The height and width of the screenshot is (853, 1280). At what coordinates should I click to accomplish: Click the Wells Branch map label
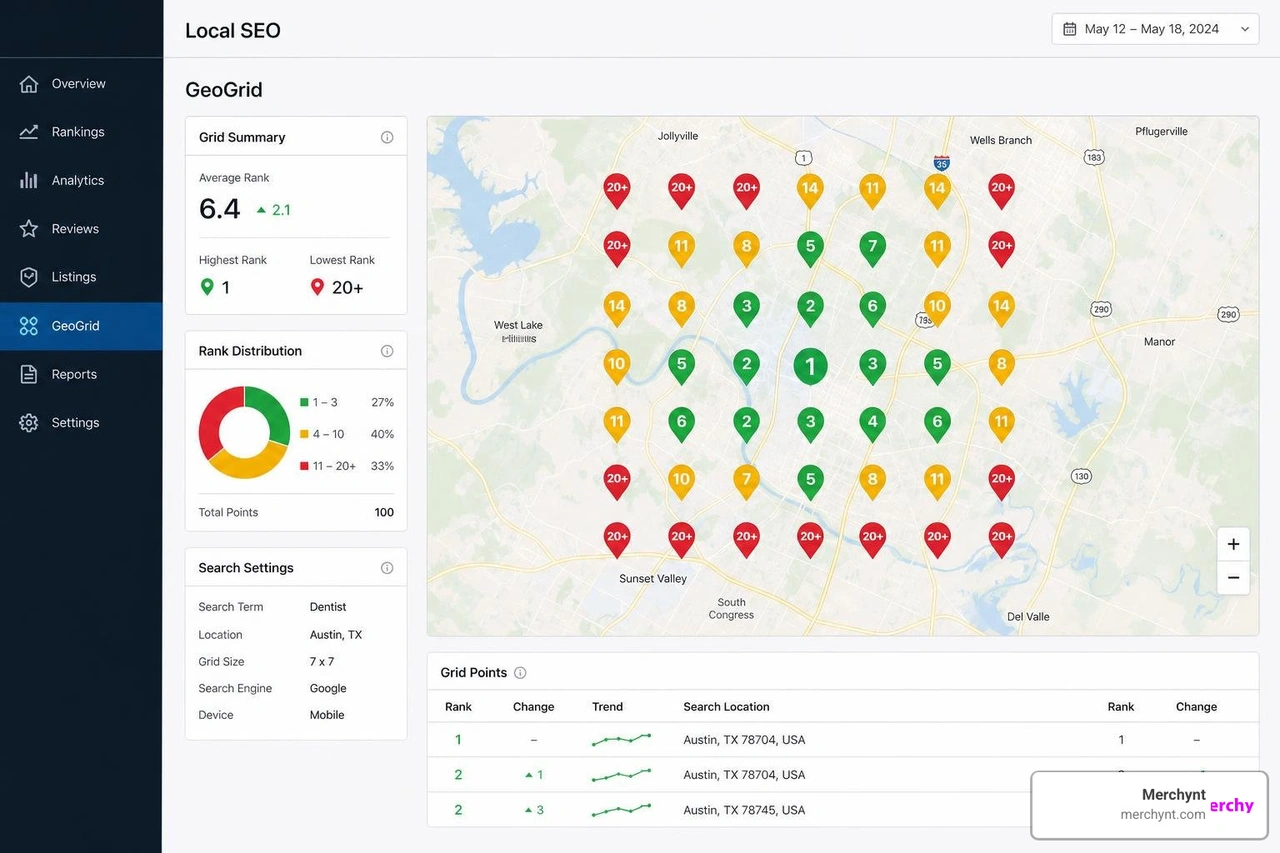pos(1001,140)
